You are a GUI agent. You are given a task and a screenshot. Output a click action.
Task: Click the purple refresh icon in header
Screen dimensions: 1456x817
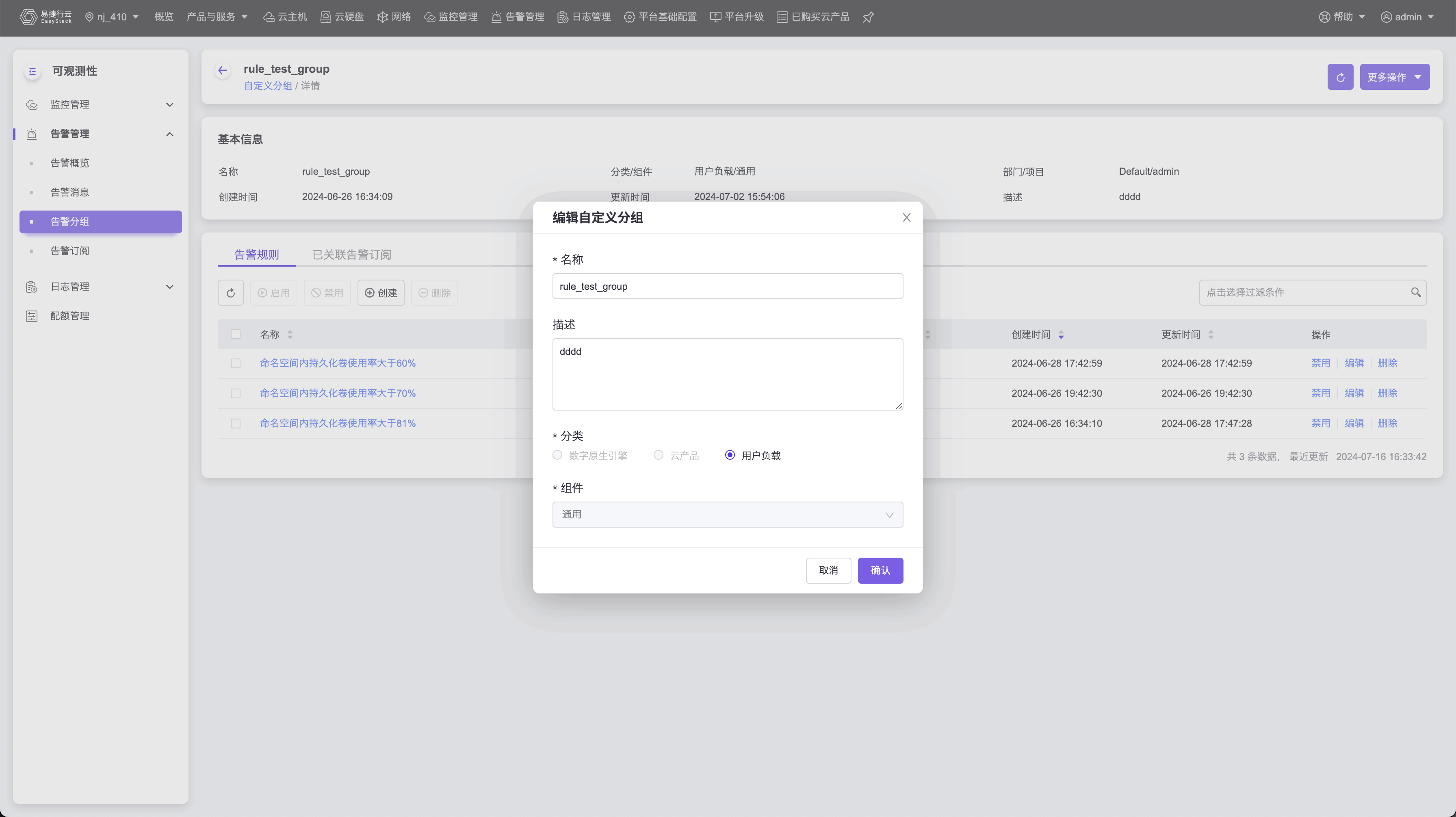coord(1340,77)
